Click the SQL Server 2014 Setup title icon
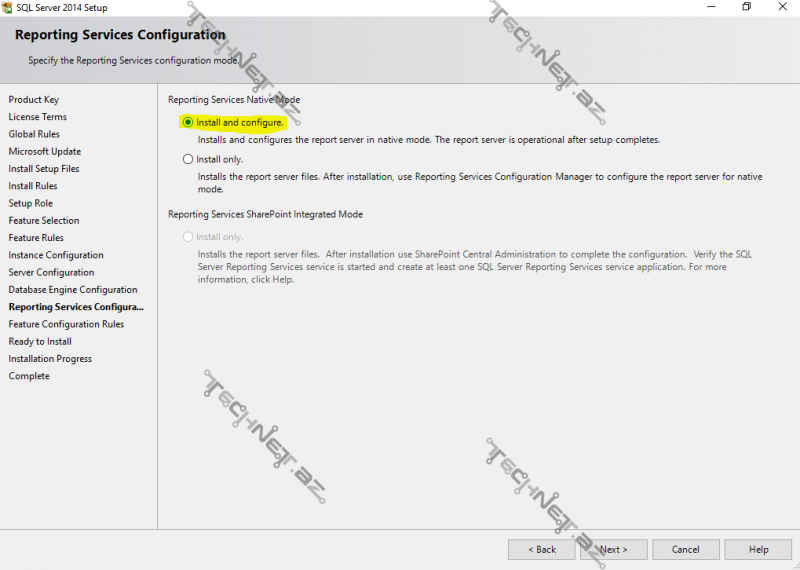The image size is (800, 570). click(8, 7)
